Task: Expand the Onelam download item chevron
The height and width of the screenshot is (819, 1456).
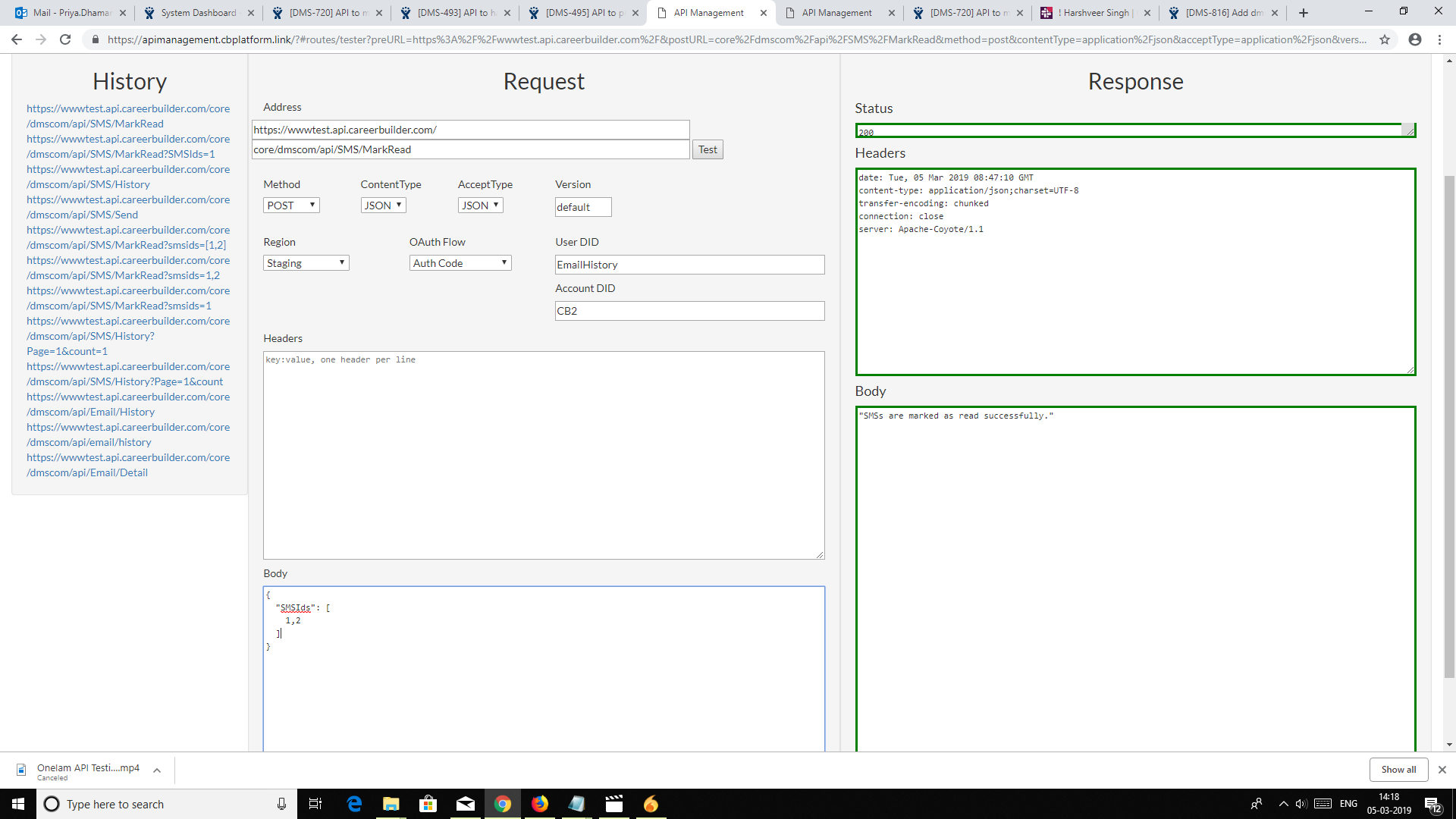Action: (157, 770)
